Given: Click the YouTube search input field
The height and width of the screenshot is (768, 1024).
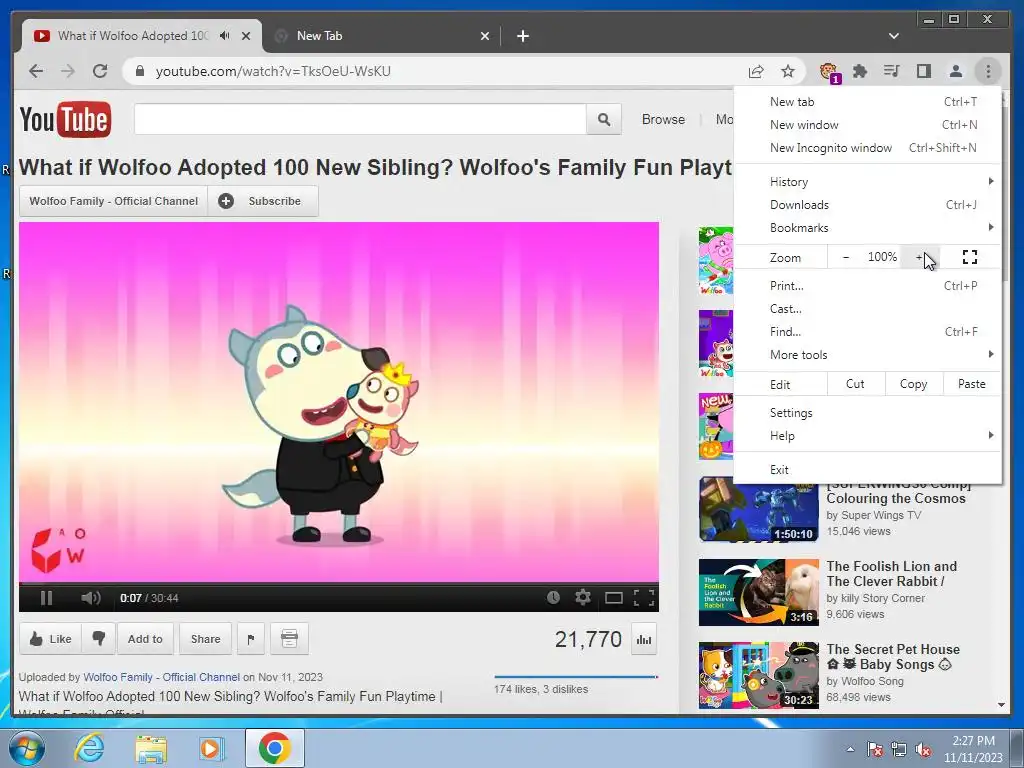Looking at the screenshot, I should point(360,120).
